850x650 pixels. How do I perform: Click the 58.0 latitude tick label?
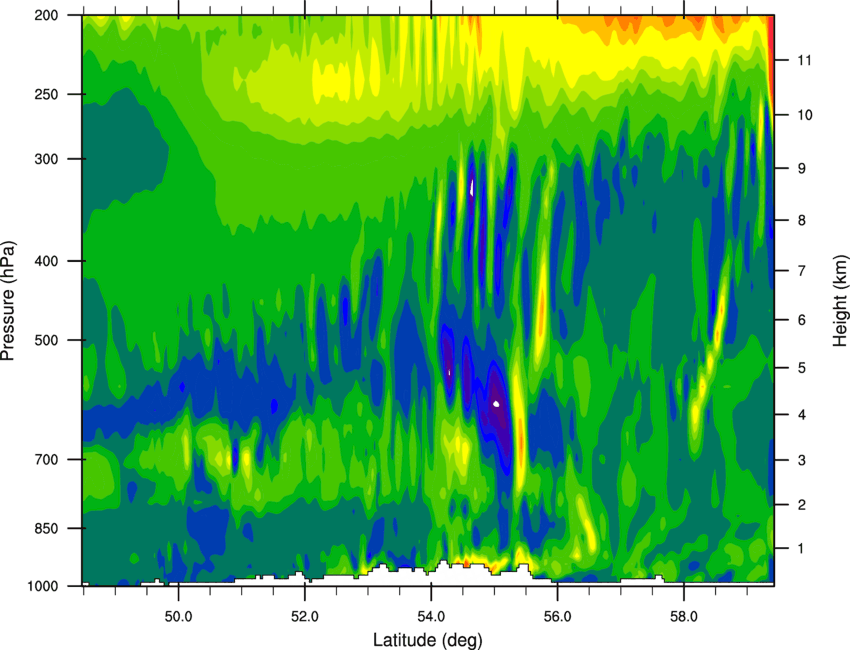(x=684, y=617)
